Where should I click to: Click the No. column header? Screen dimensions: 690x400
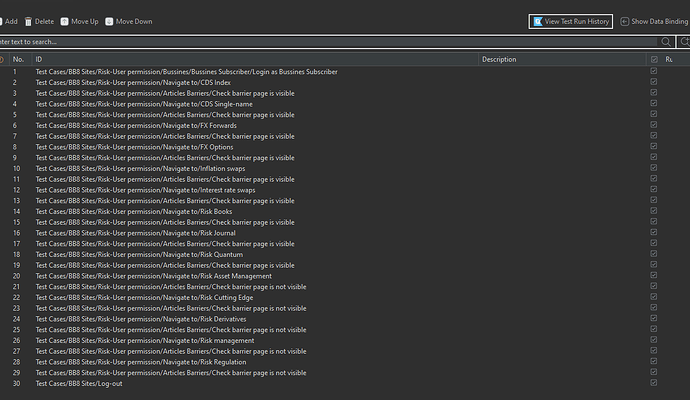click(x=18, y=59)
